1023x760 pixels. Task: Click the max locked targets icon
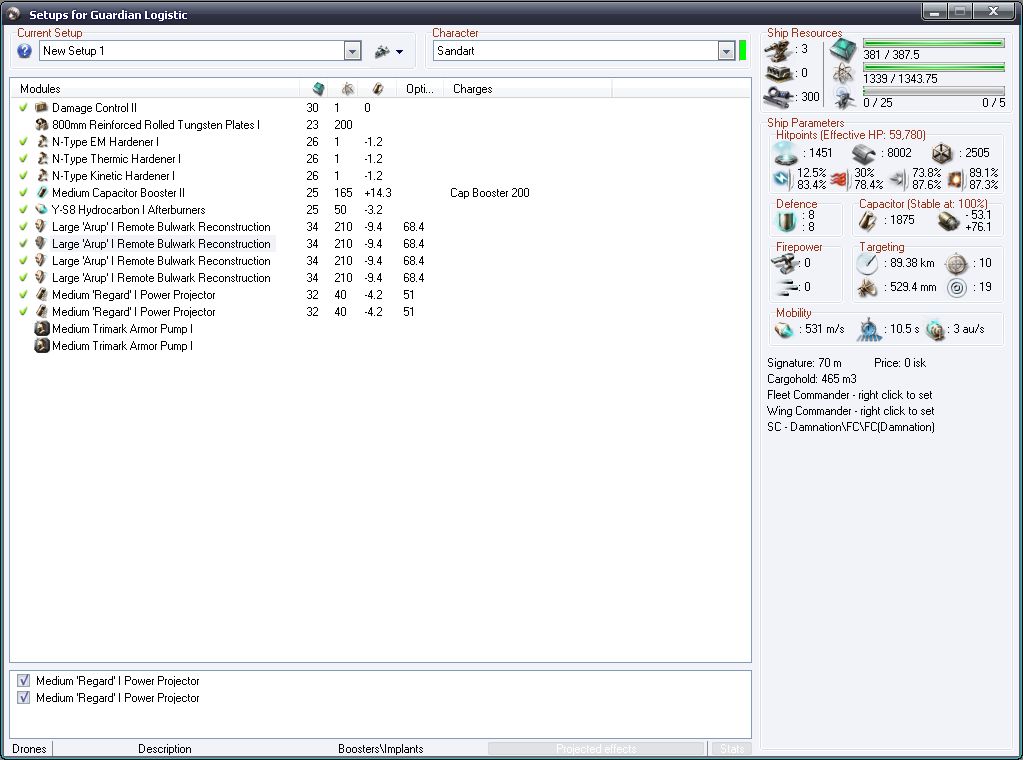(x=956, y=264)
